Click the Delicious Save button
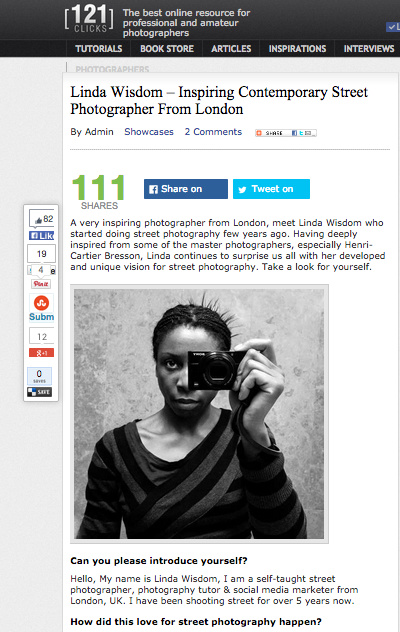Viewport: 400px width, 632px height. pyautogui.click(x=40, y=392)
